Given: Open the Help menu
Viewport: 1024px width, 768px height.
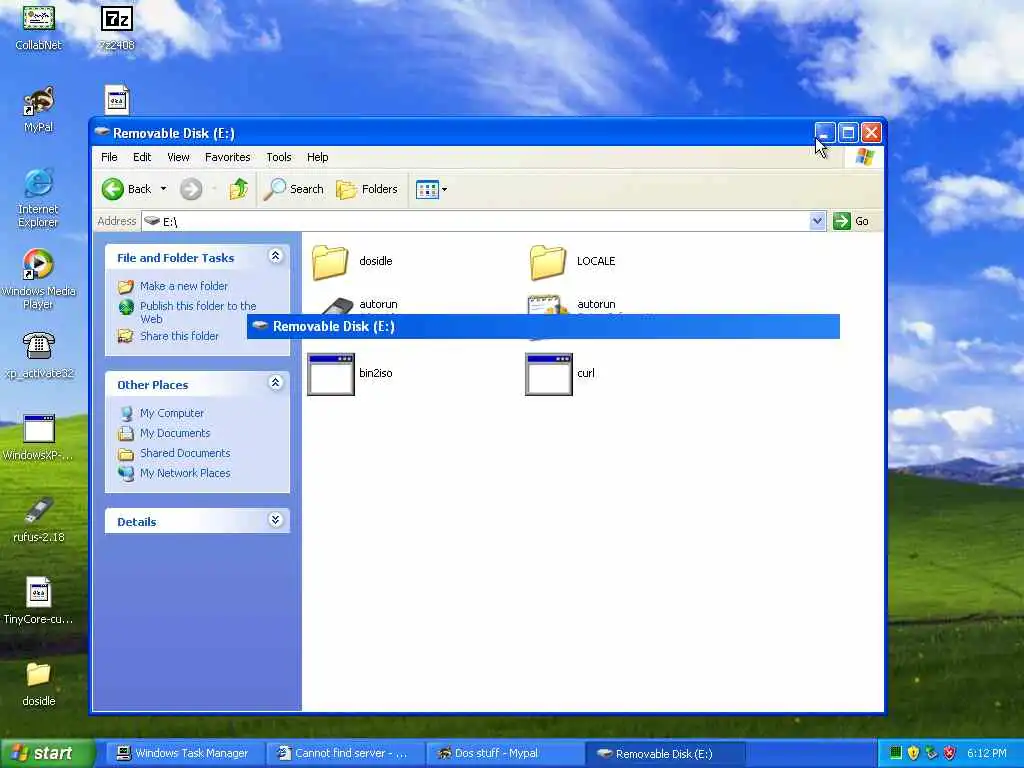Looking at the screenshot, I should pos(317,157).
